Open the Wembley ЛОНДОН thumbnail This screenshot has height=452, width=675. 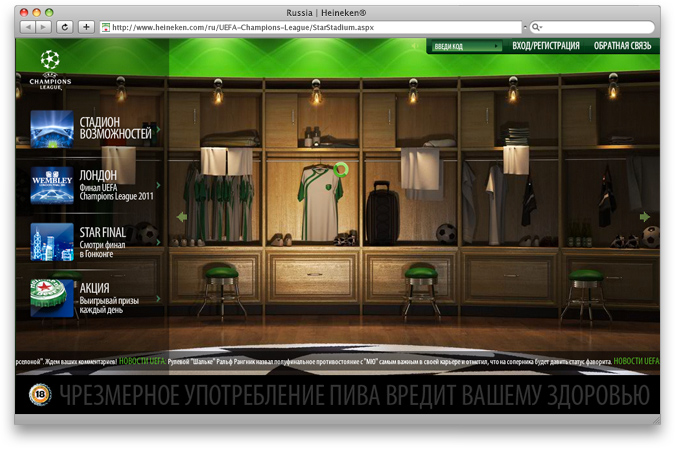pos(52,185)
